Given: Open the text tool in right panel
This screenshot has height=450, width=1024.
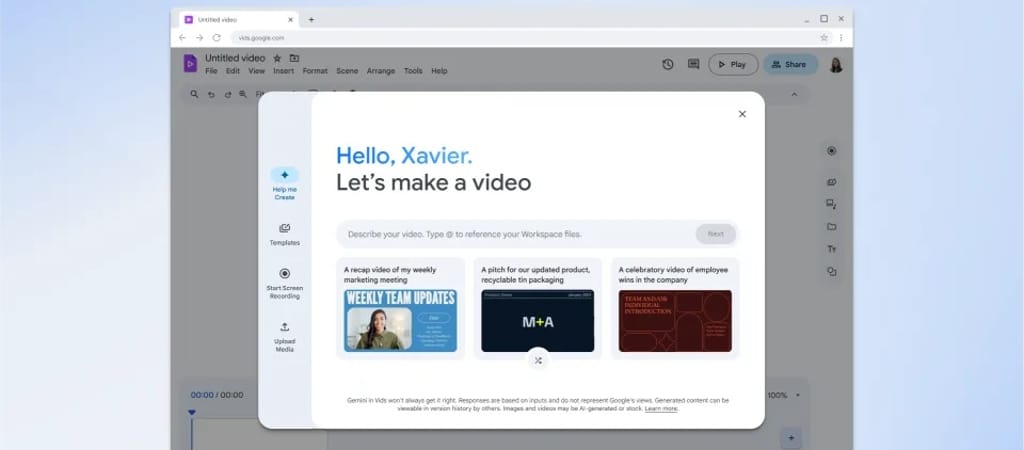Looking at the screenshot, I should [831, 249].
